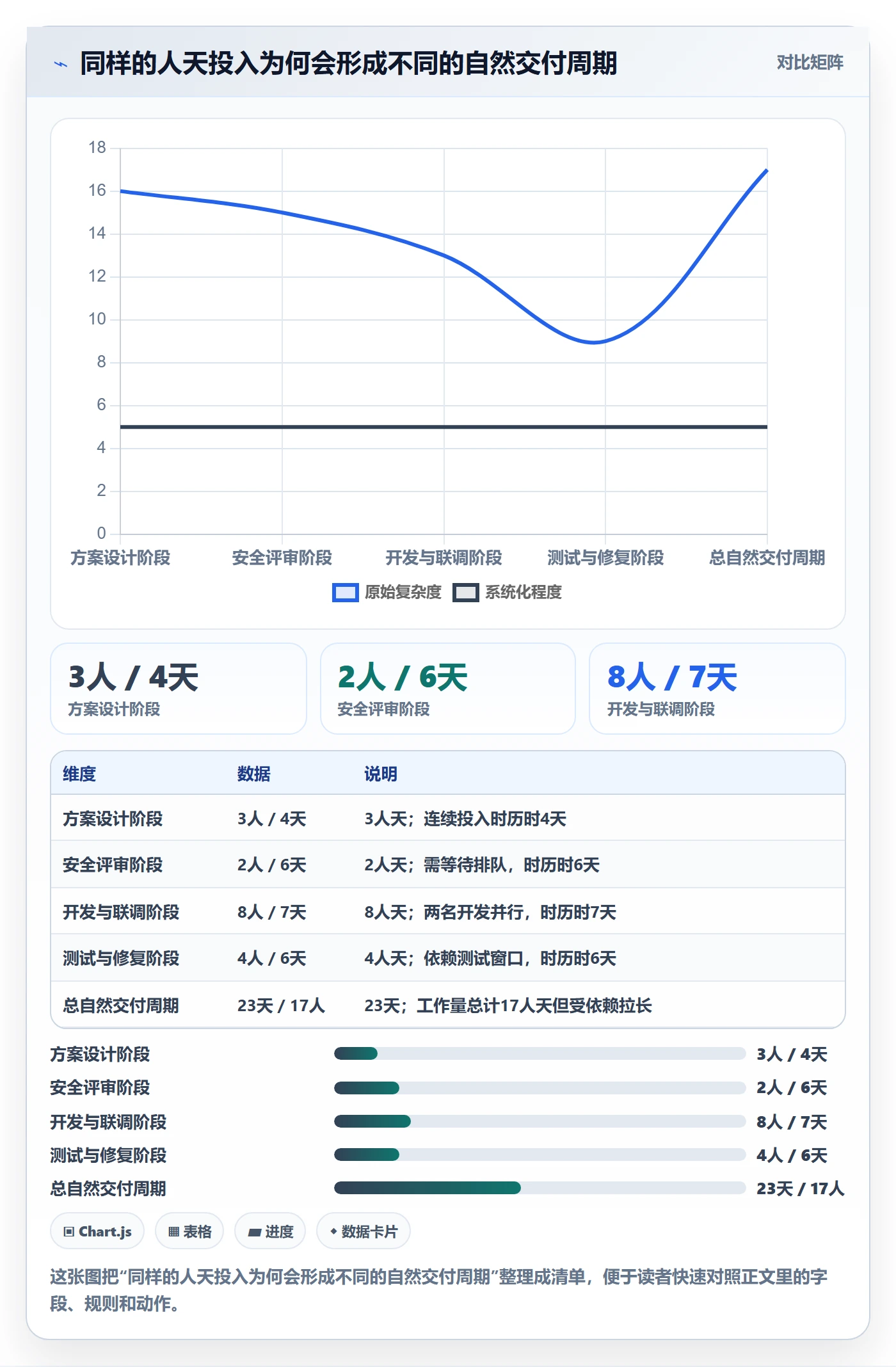This screenshot has height=1367, width=896.
Task: Toggle the 系统化程度 legend swatch
Action: pyautogui.click(x=465, y=593)
